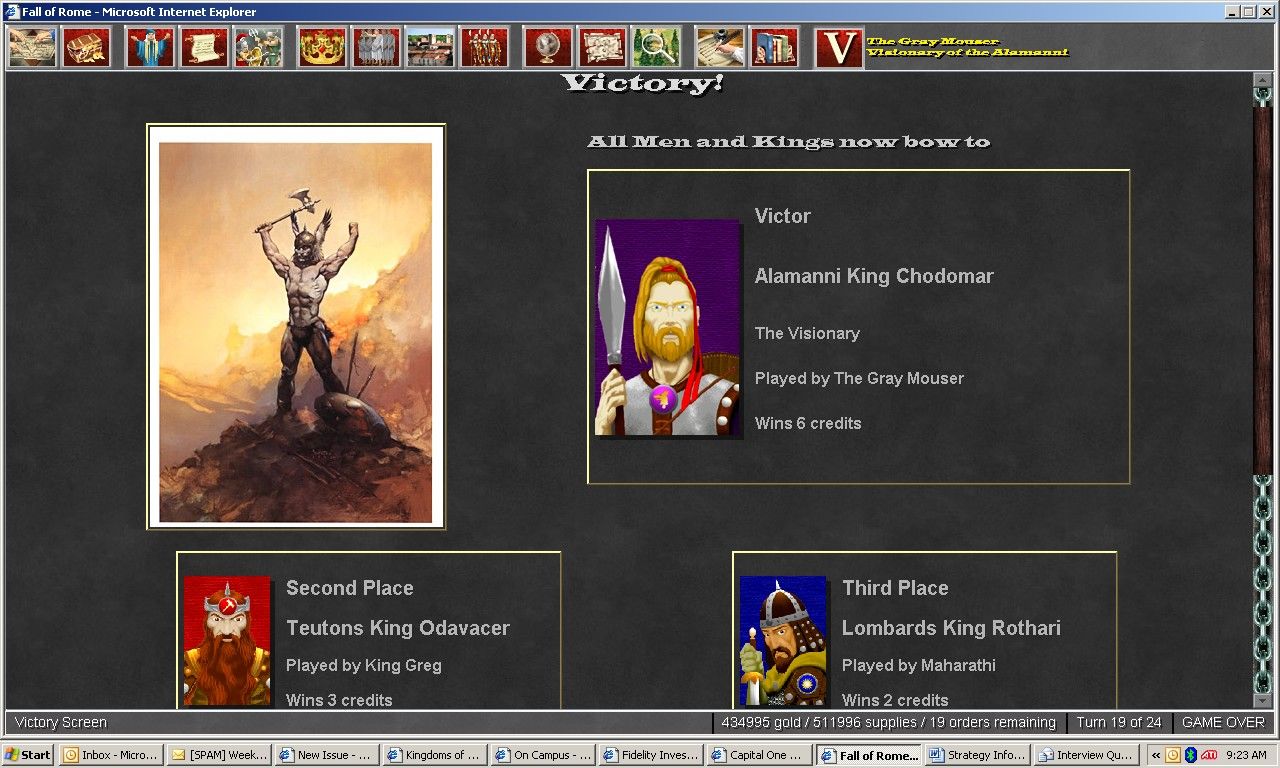Click 'Alamanni King Chodomar' victor name
The width and height of the screenshot is (1280, 768).
tap(874, 277)
